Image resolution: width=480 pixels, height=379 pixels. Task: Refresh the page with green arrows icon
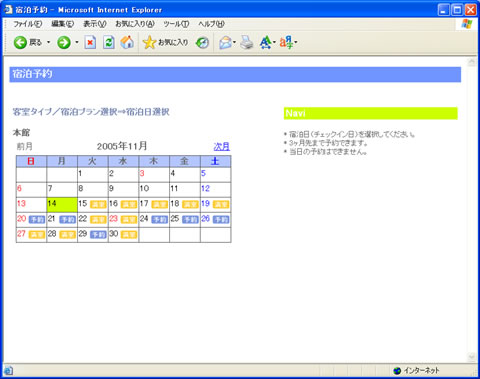click(109, 42)
